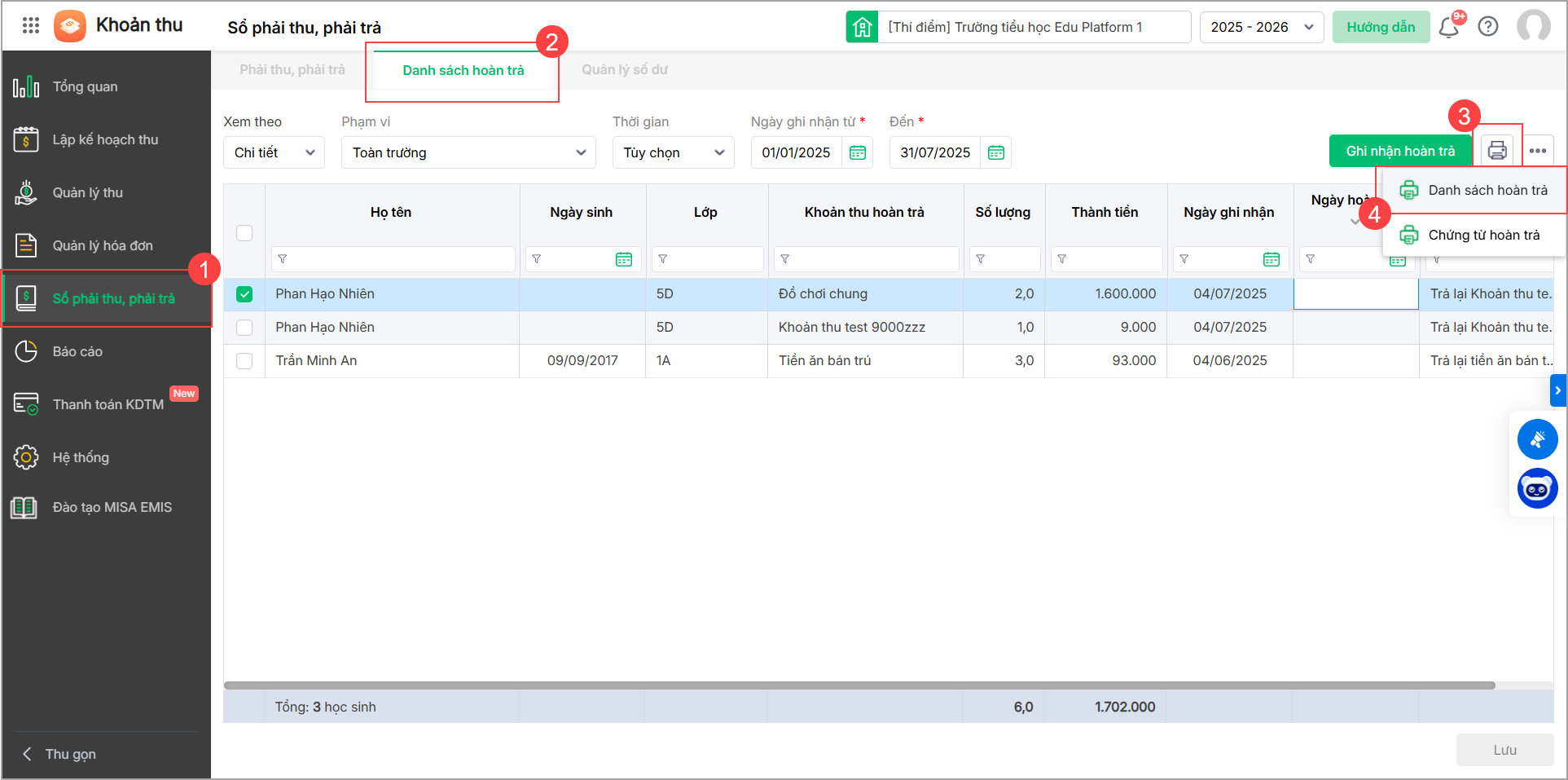Open the Phạm vi Toàn trường dropdown
1568x780 pixels.
tap(468, 152)
